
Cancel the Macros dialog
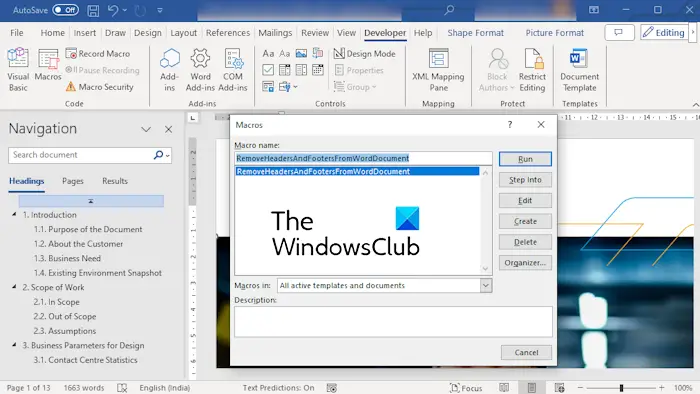pyautogui.click(x=526, y=353)
